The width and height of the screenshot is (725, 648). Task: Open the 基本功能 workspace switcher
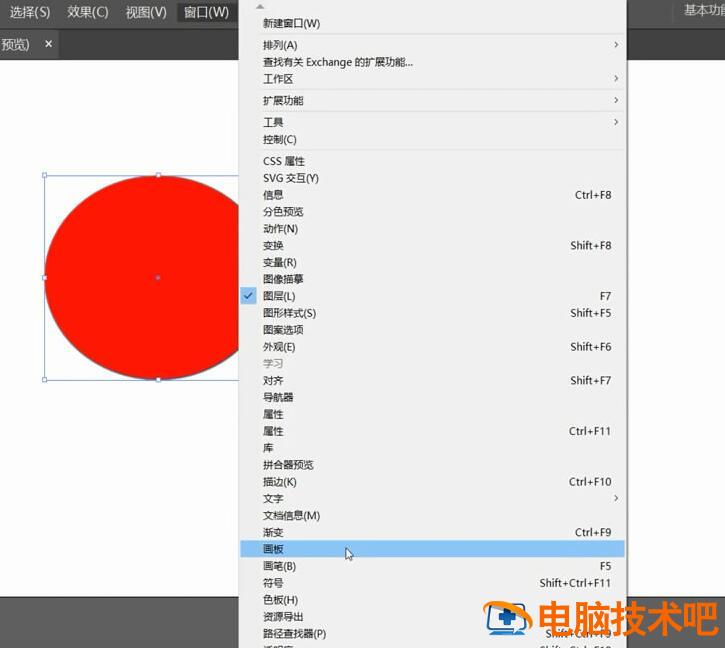702,10
